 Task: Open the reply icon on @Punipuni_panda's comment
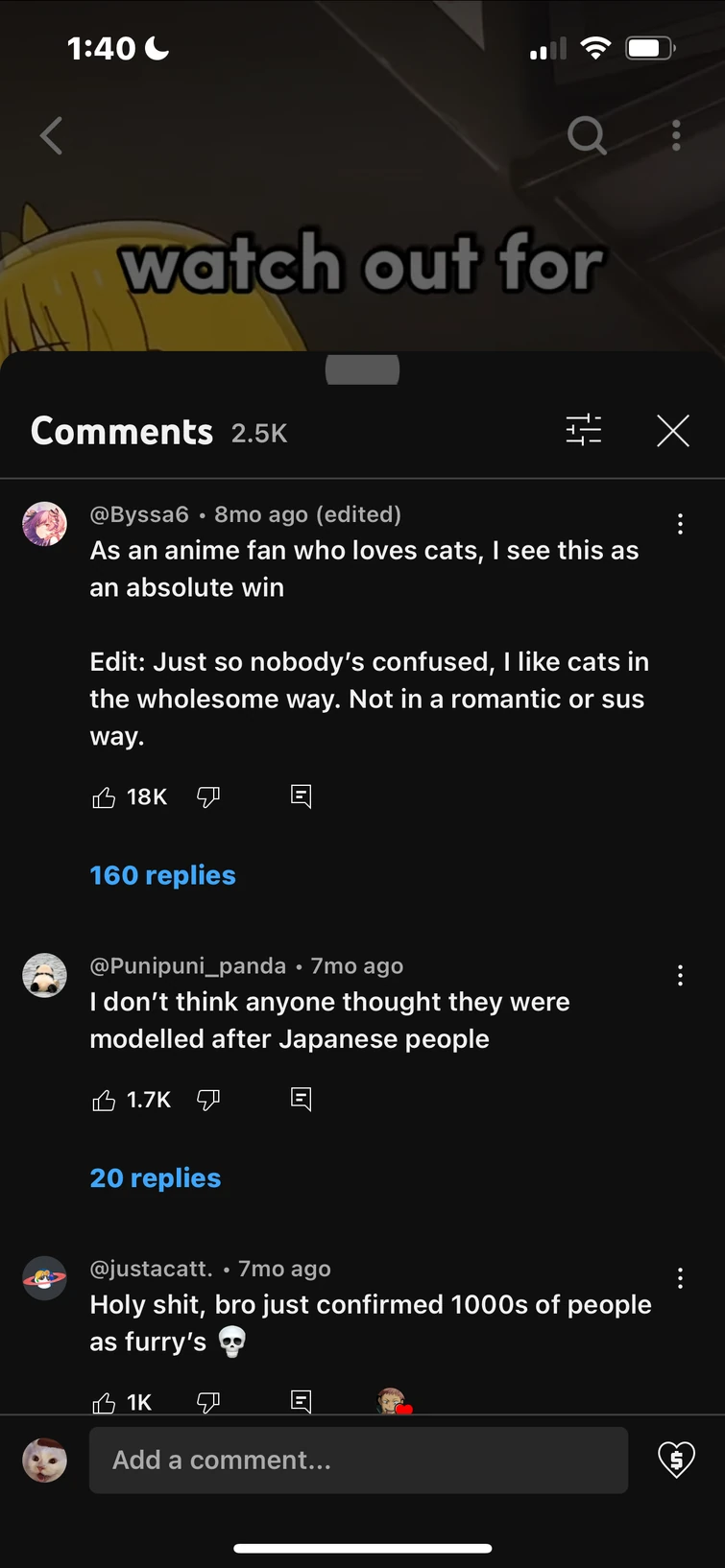click(x=301, y=1099)
